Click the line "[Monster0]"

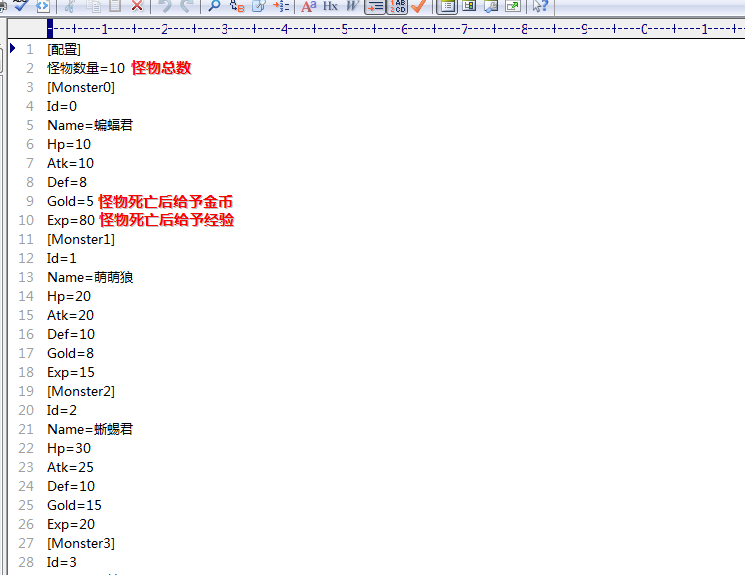81,87
